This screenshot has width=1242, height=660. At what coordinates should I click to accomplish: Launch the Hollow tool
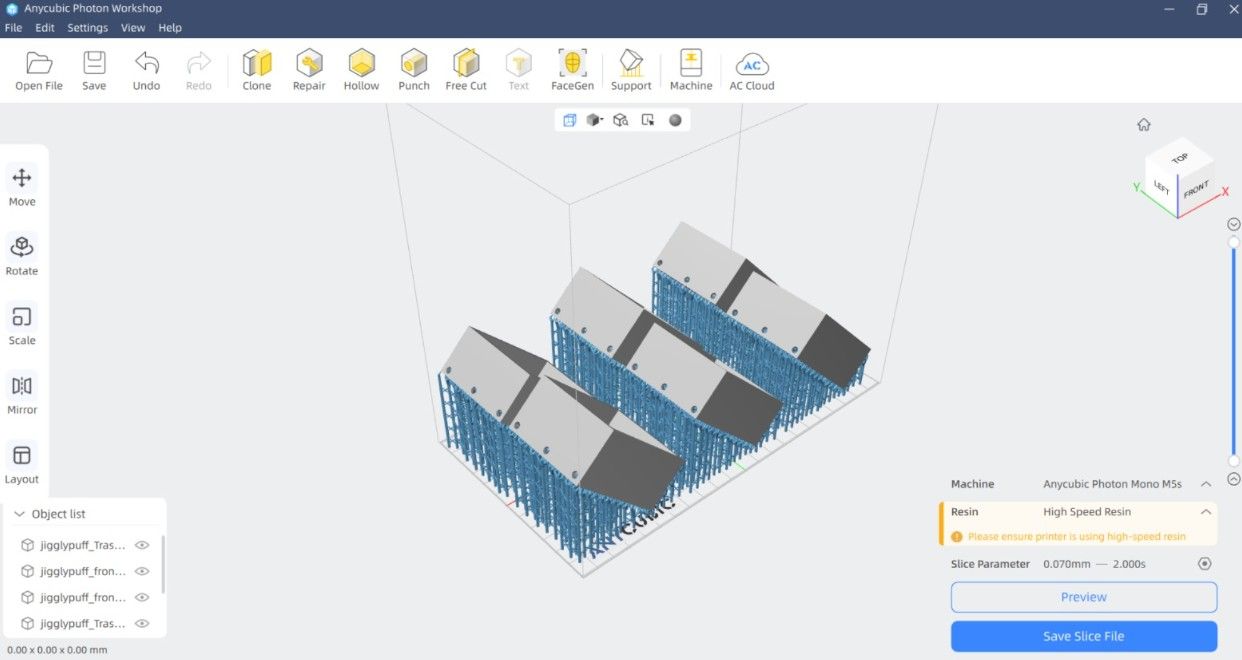click(361, 70)
